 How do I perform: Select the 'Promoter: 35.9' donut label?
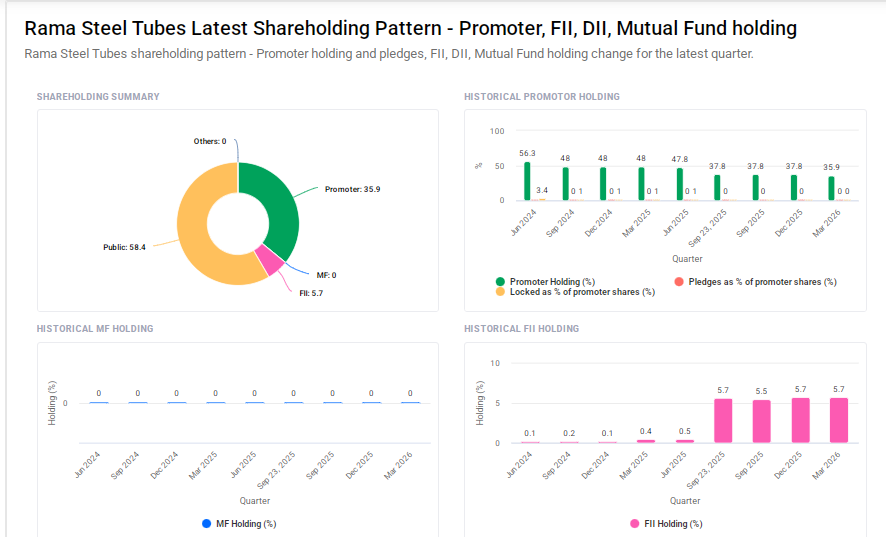click(353, 189)
